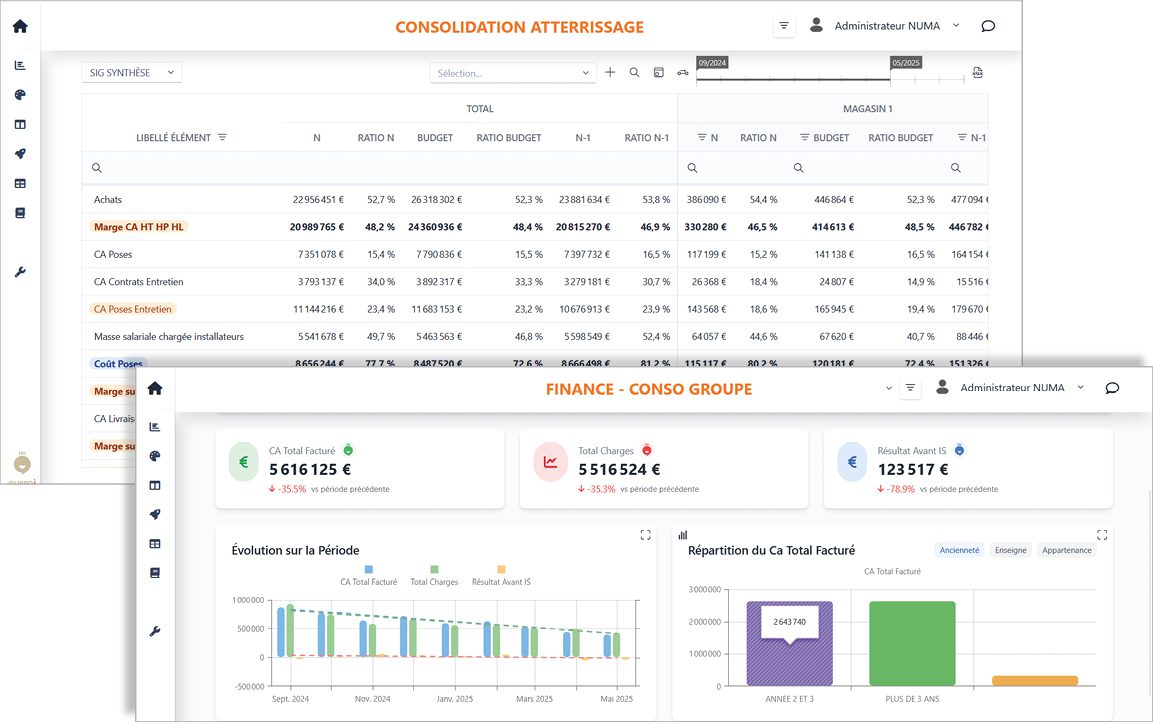Click the wrench icon in Finance sidebar
1153x722 pixels.
click(x=155, y=631)
